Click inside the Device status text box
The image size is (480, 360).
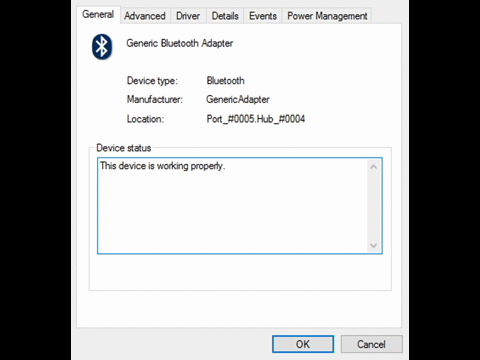[x=240, y=206]
